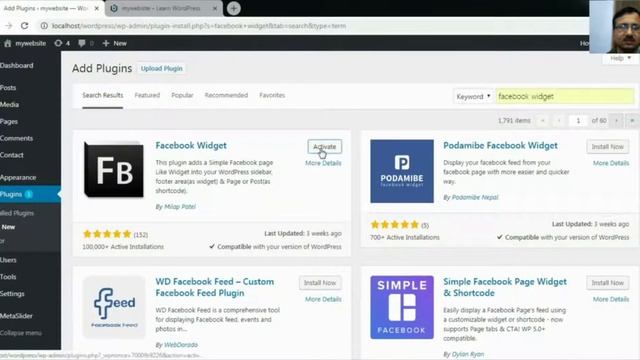640x360 pixels.
Task: Click author link Podamibe Nepal
Action: 475,198
